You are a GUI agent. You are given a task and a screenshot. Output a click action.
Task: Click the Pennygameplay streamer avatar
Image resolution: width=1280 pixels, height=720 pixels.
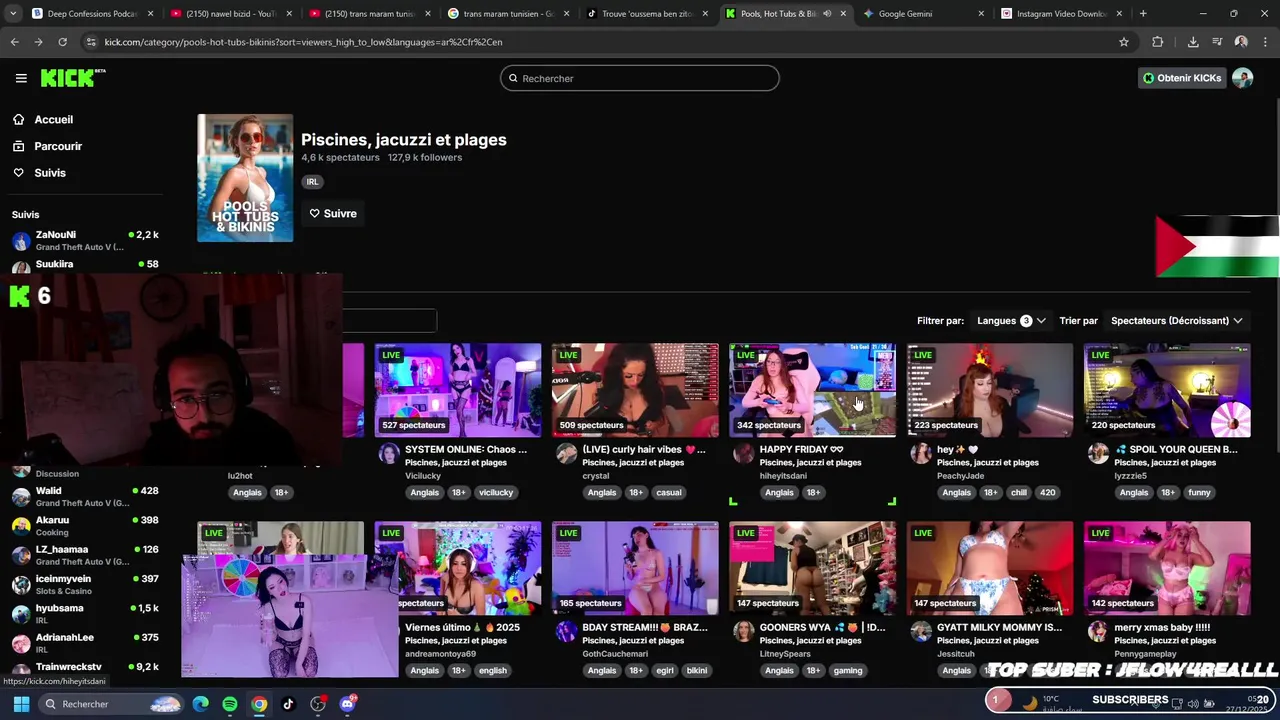pos(1098,631)
